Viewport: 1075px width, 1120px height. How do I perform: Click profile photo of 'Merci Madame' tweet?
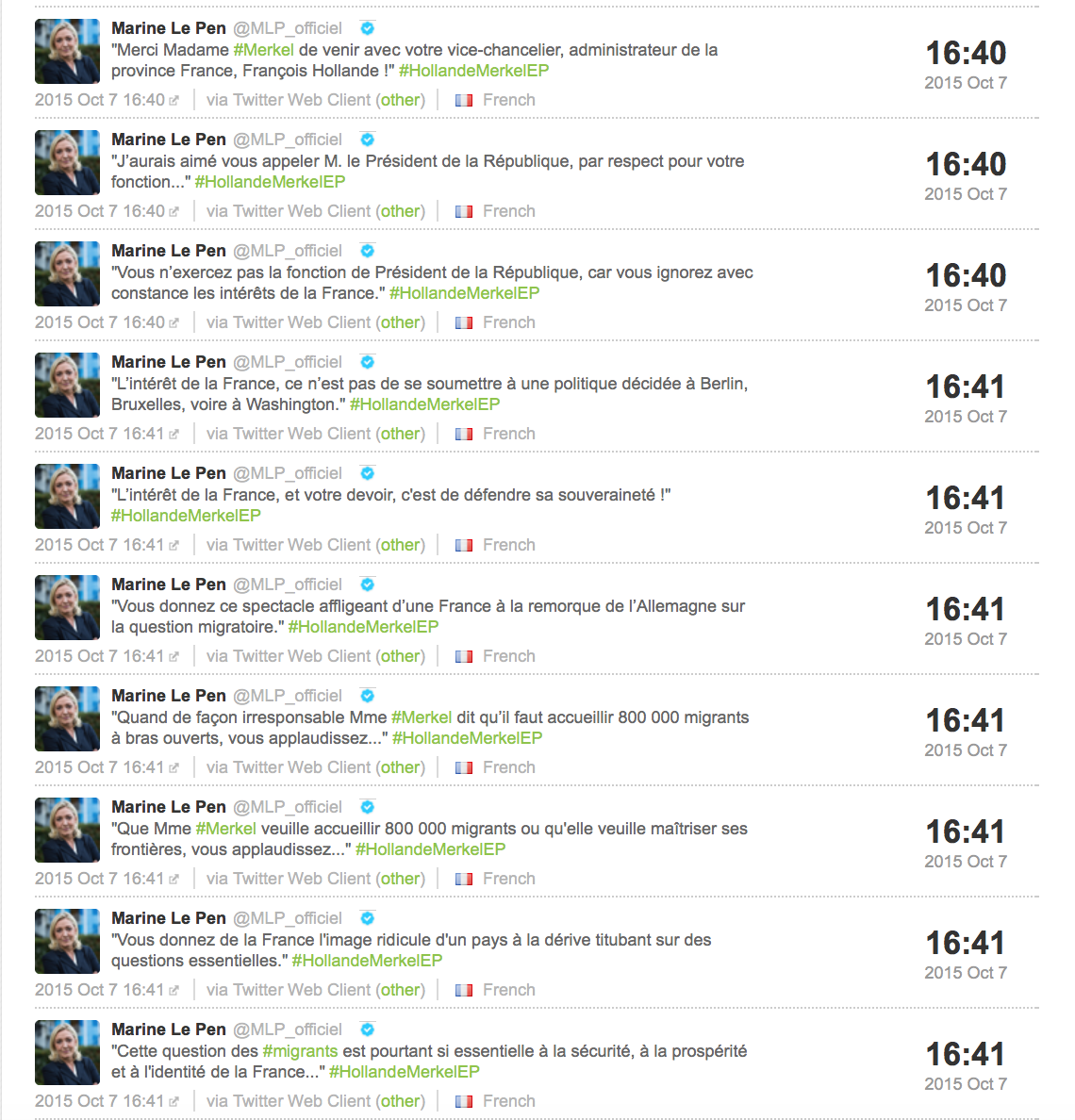67,52
